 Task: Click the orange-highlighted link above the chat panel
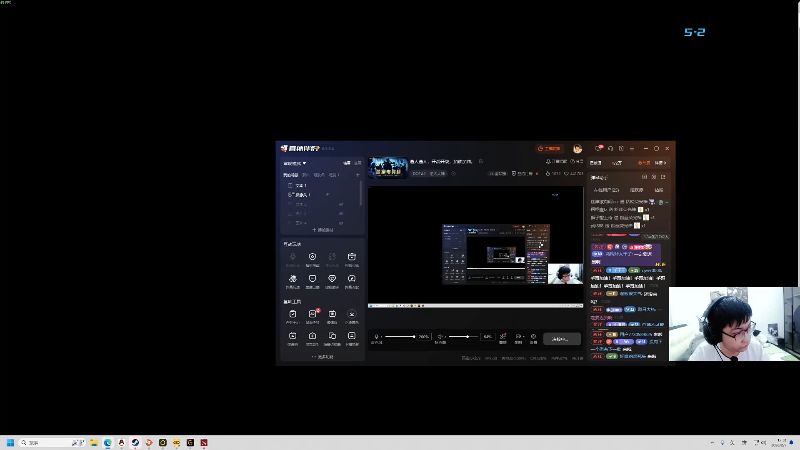coord(644,163)
